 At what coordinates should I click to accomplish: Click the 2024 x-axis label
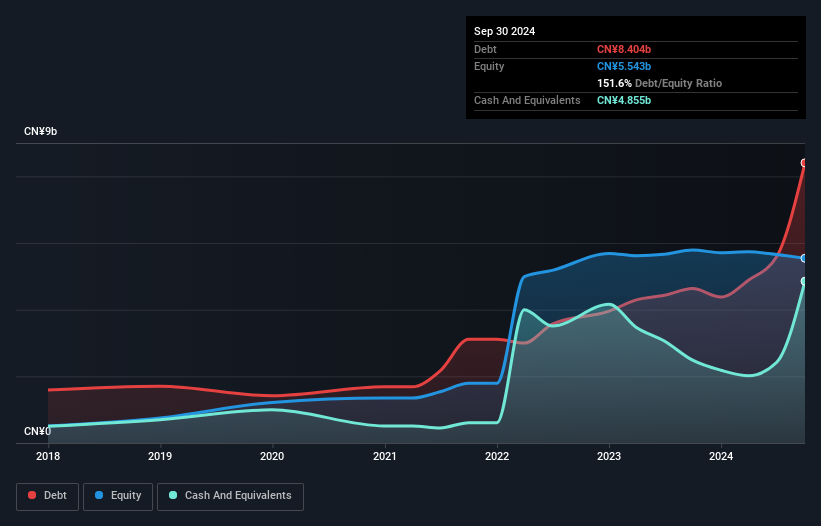click(721, 456)
